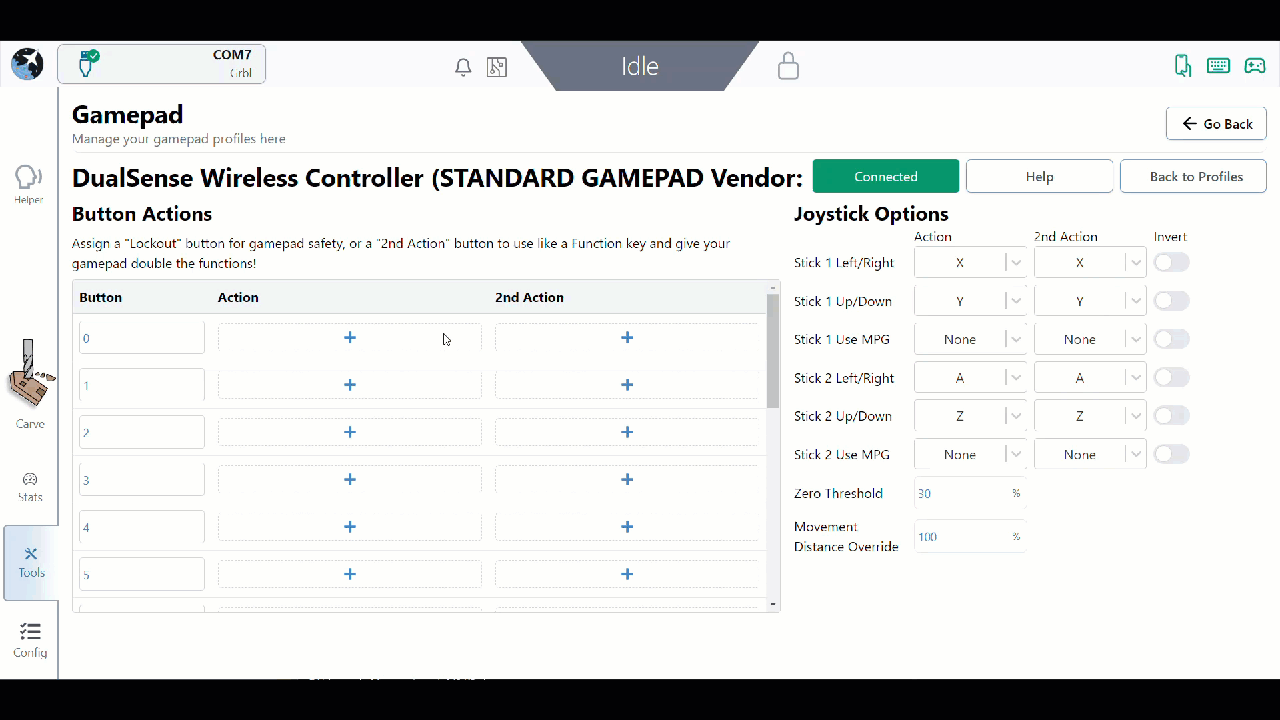The height and width of the screenshot is (720, 1280).
Task: Toggle Invert for Stick 1 Use MPG
Action: point(1171,340)
